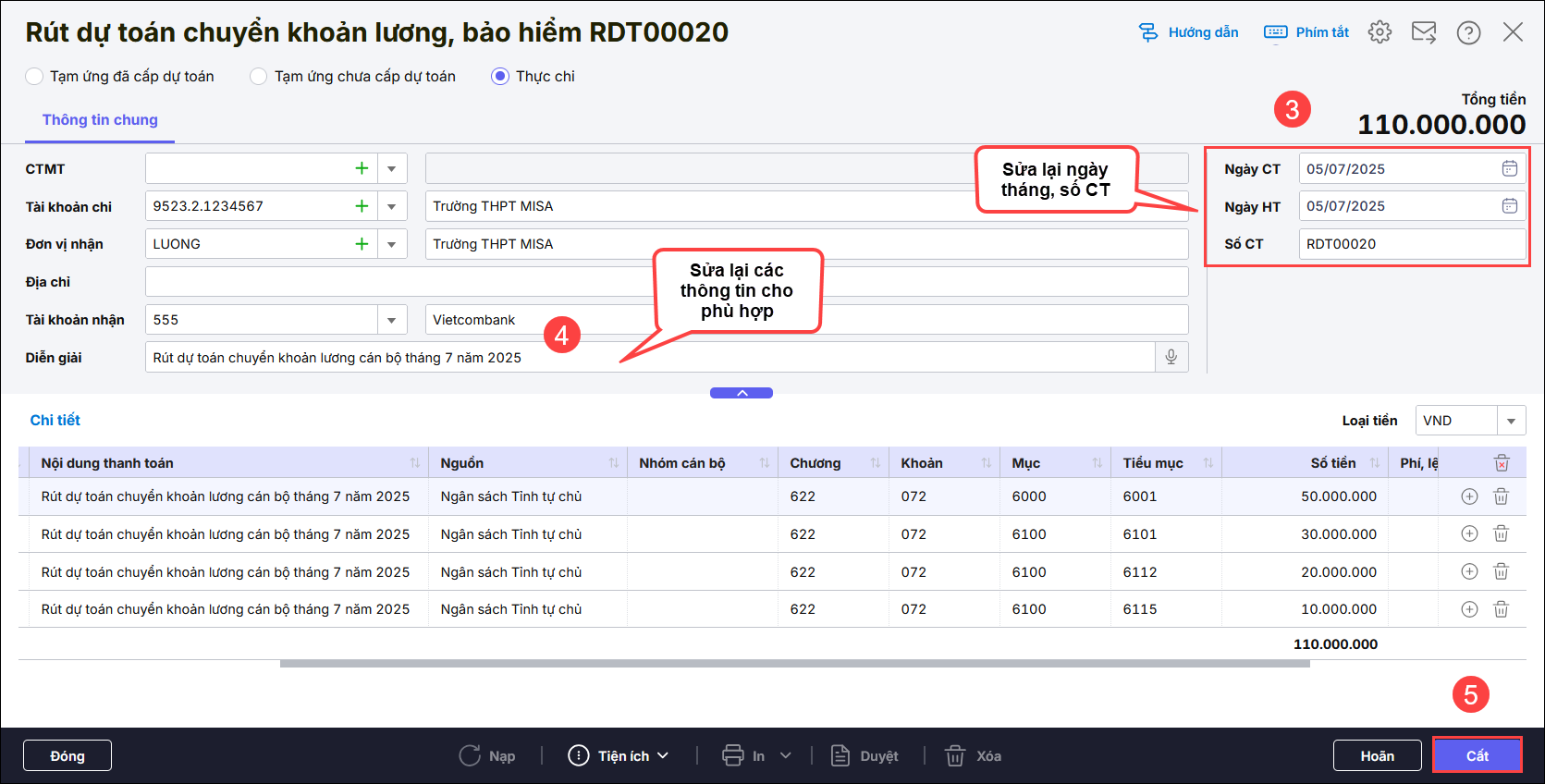This screenshot has width=1545, height=784.
Task: Select the Thực chi radio button
Action: 500,77
